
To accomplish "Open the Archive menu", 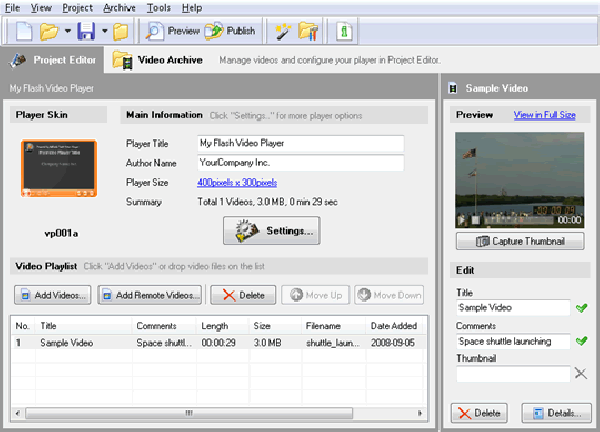I will (119, 8).
